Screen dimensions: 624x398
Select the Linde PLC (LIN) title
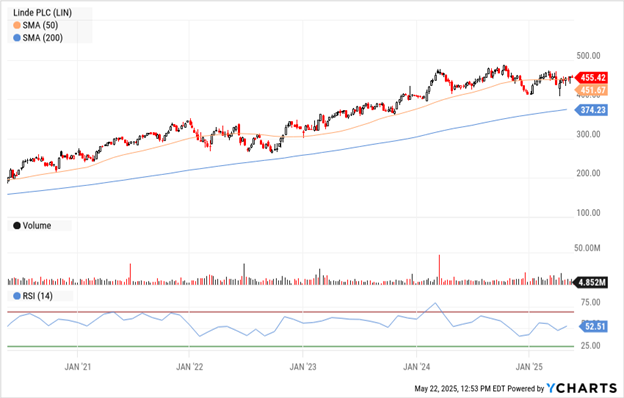(x=43, y=13)
